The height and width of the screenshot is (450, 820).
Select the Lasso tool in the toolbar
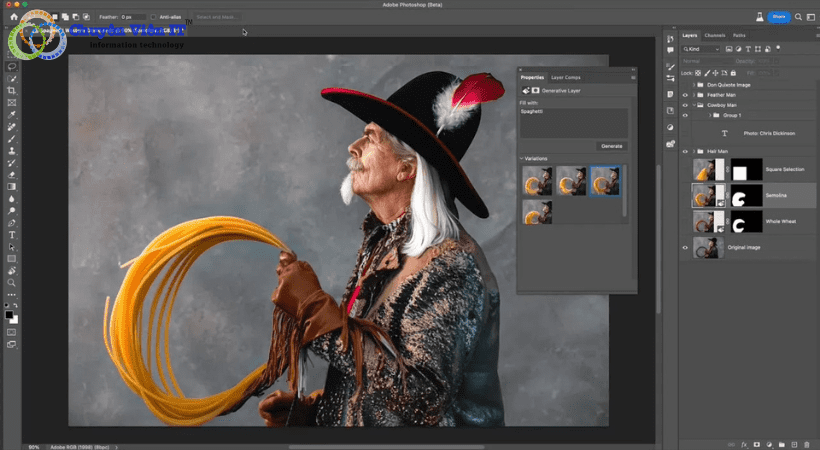pyautogui.click(x=12, y=67)
